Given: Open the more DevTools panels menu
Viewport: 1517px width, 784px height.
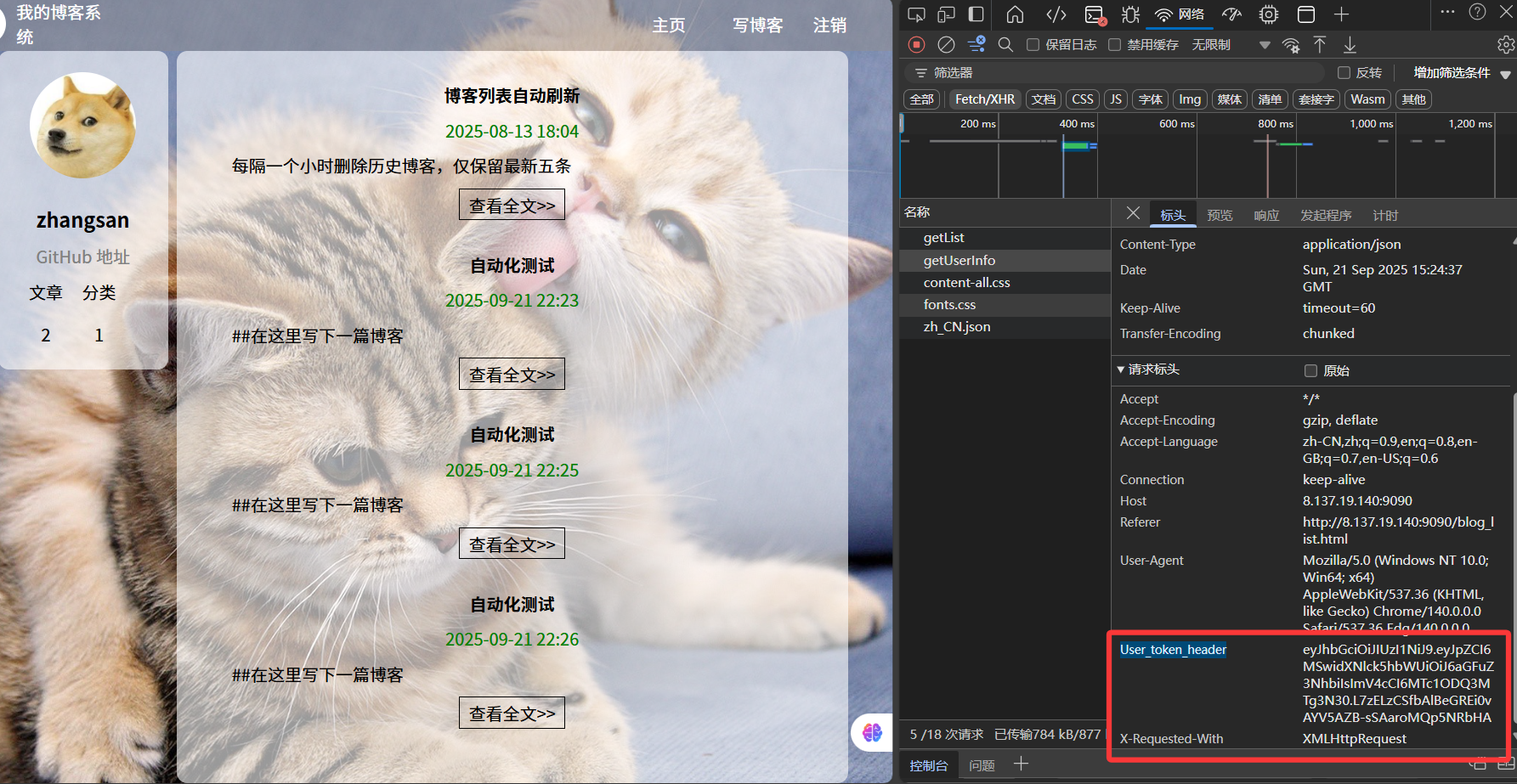Looking at the screenshot, I should point(1340,14).
